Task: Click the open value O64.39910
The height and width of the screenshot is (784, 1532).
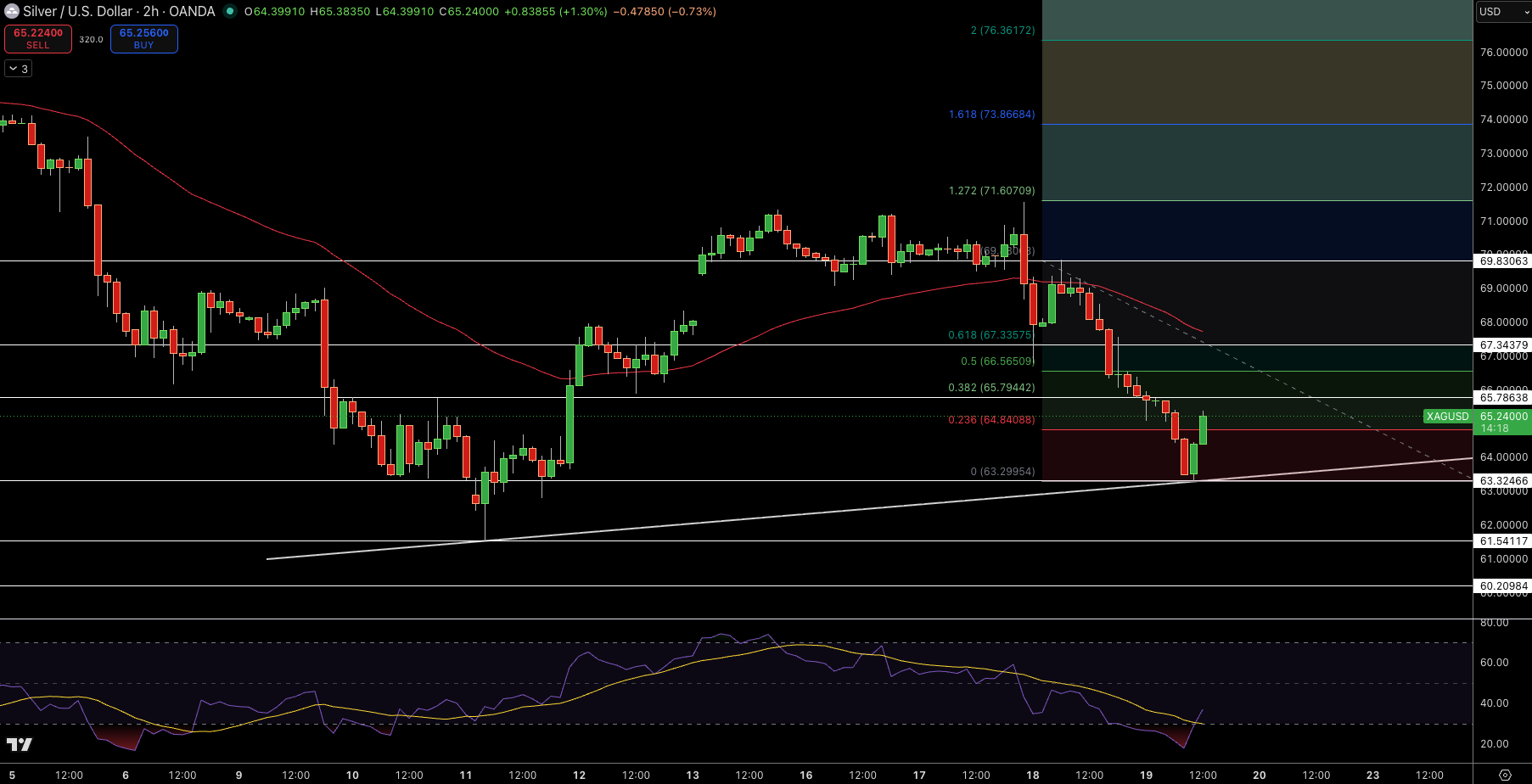Action: coord(275,11)
